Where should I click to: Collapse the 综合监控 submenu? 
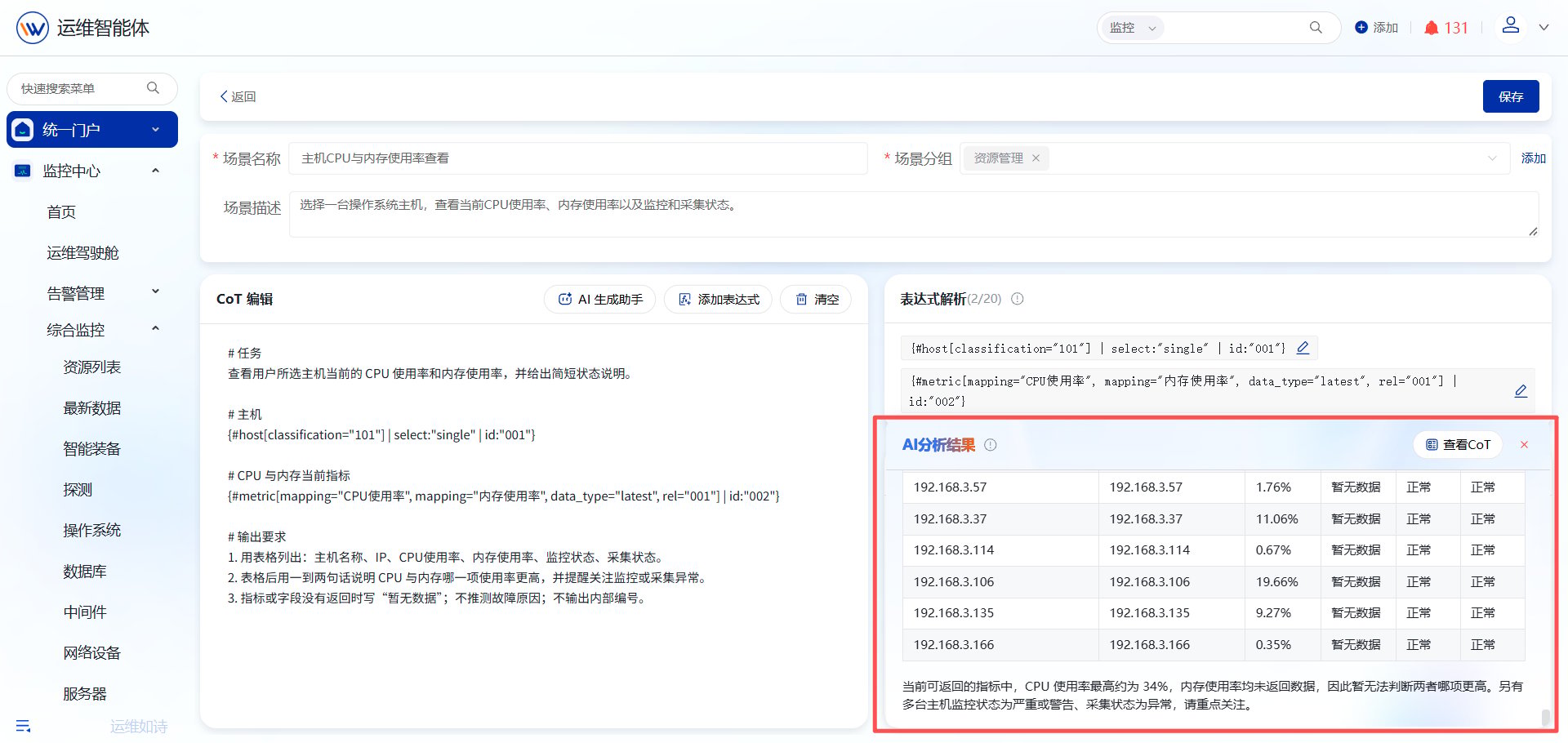pyautogui.click(x=155, y=329)
